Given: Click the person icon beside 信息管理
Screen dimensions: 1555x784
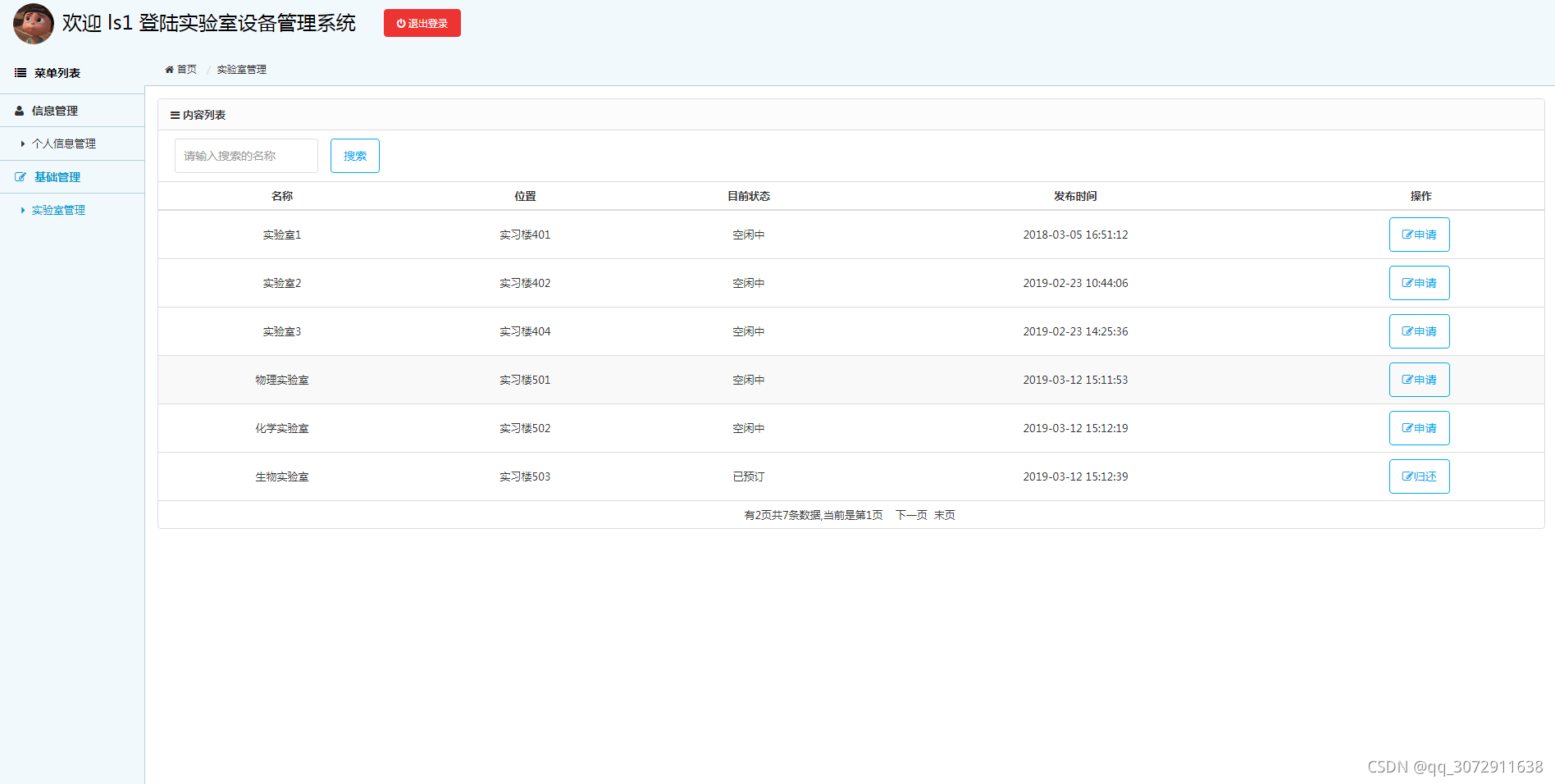Looking at the screenshot, I should (20, 111).
